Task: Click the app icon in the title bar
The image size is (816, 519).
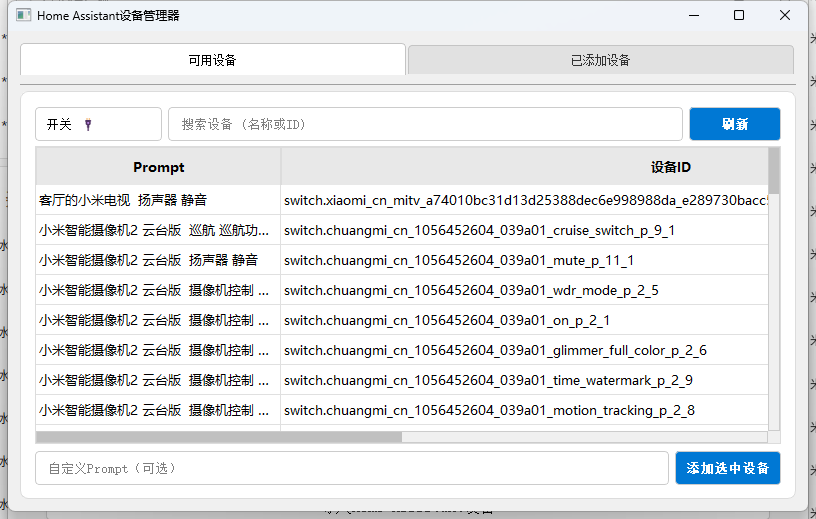Action: click(22, 16)
